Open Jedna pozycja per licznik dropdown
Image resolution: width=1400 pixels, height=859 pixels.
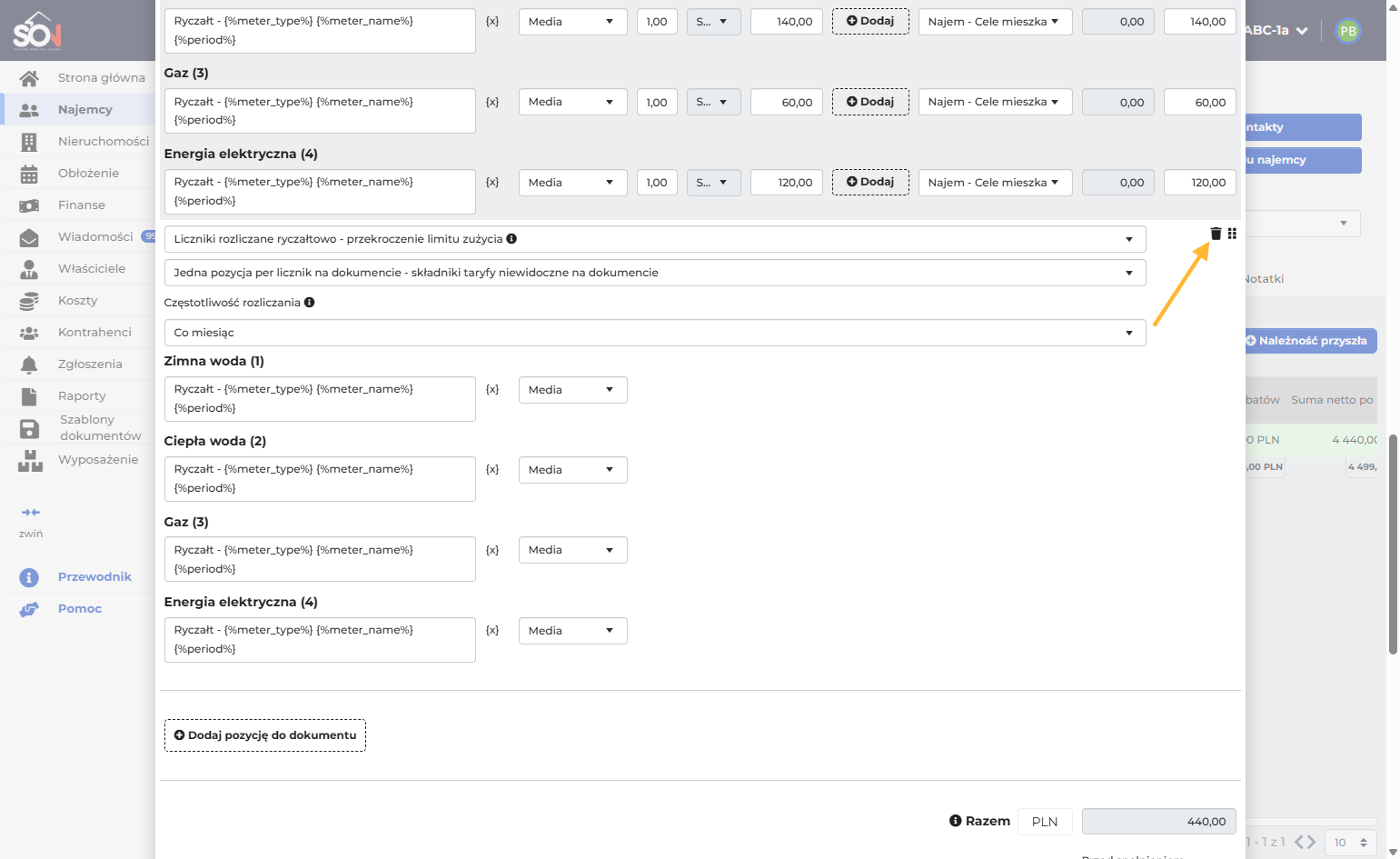(655, 273)
